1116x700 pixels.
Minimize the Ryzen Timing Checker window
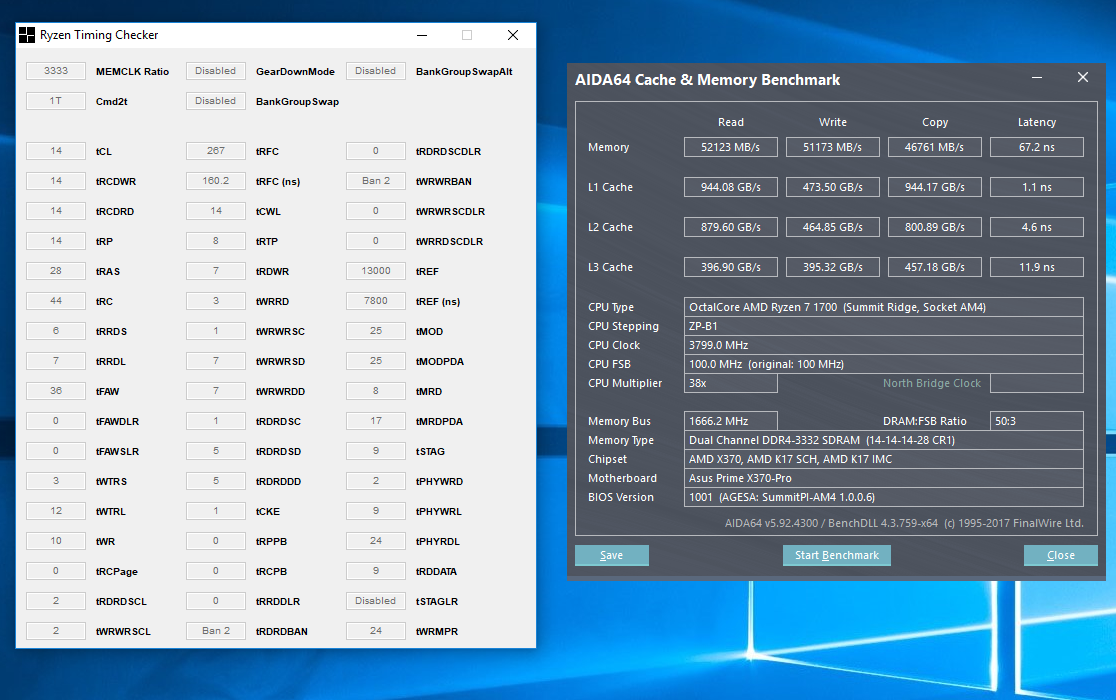point(422,35)
